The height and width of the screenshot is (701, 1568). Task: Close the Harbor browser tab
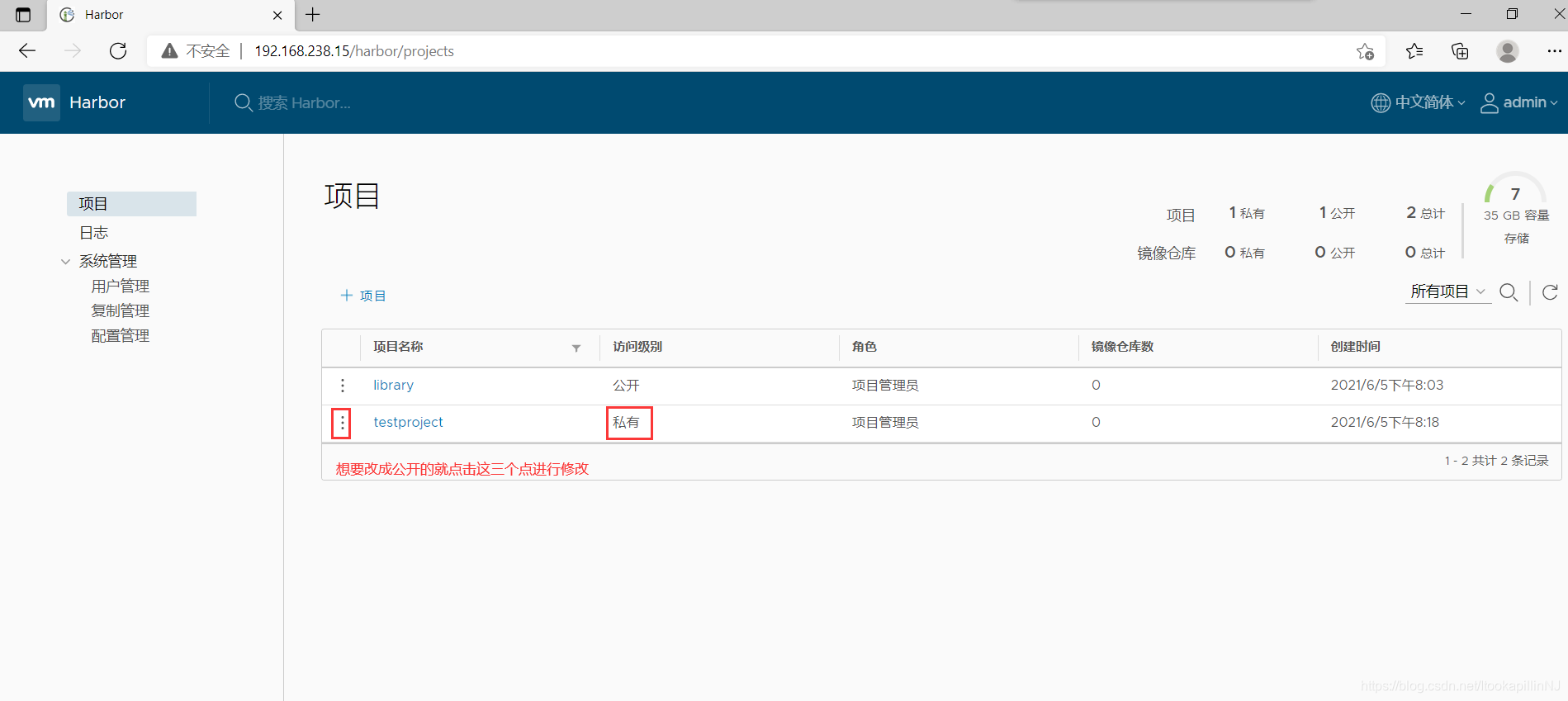[x=277, y=15]
